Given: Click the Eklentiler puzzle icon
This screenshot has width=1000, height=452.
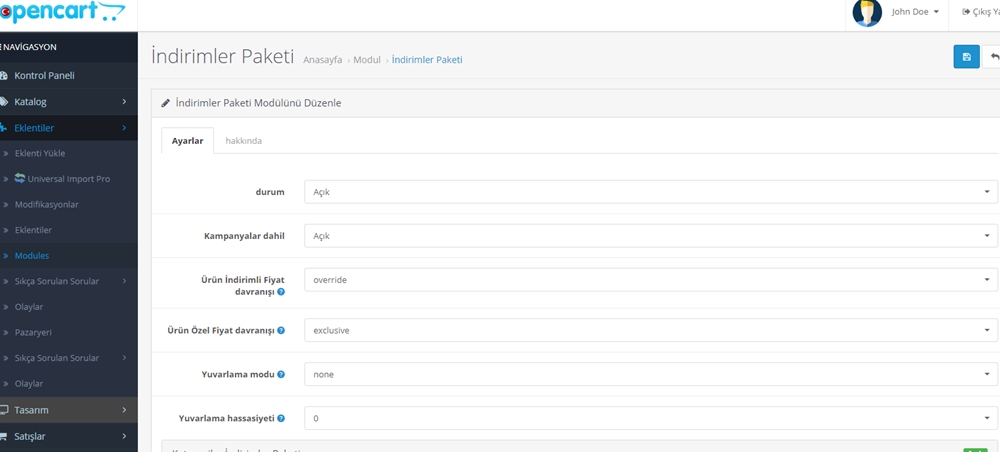Looking at the screenshot, I should 4,128.
